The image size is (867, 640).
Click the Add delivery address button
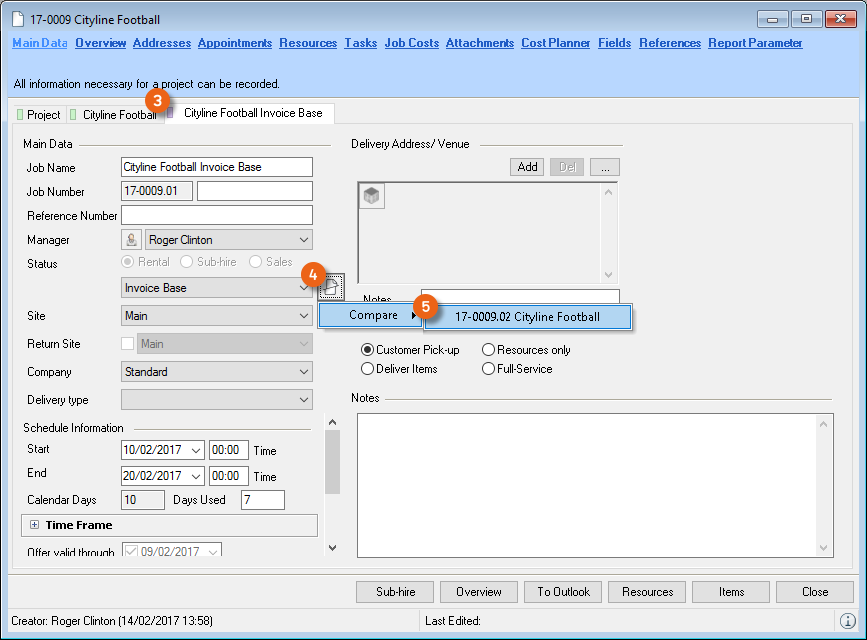click(527, 167)
